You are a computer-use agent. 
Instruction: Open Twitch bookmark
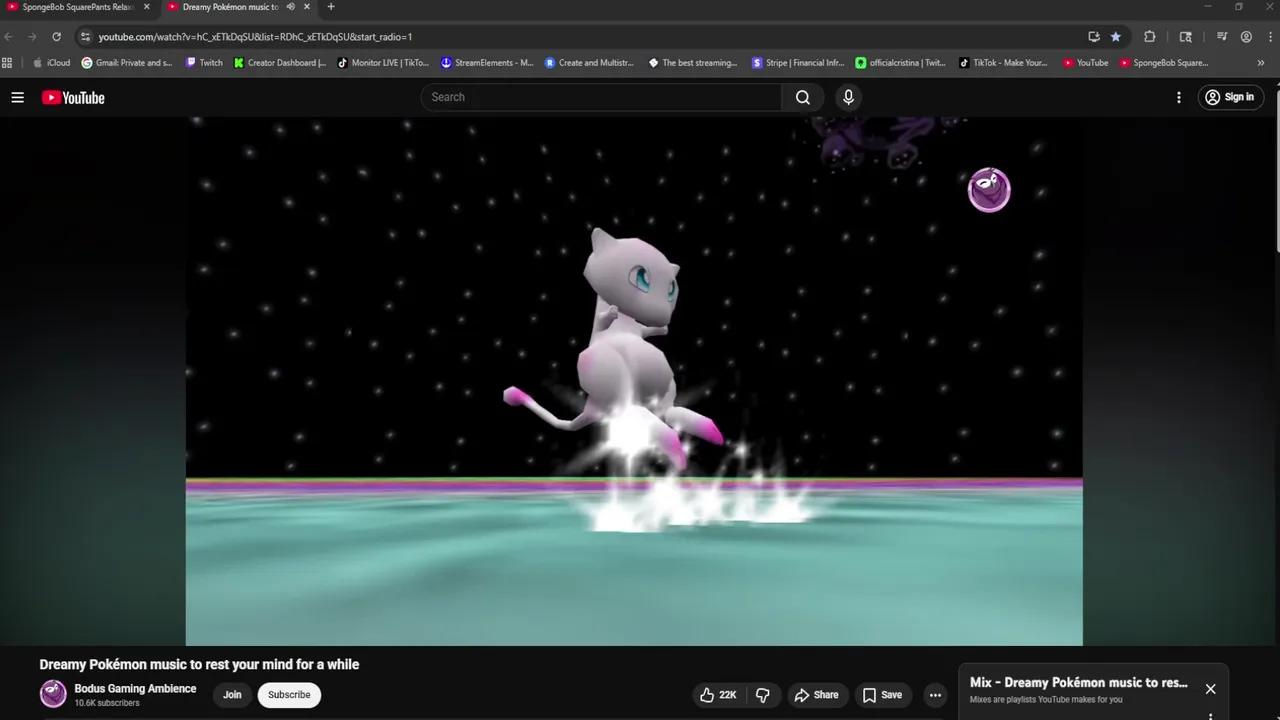click(205, 63)
